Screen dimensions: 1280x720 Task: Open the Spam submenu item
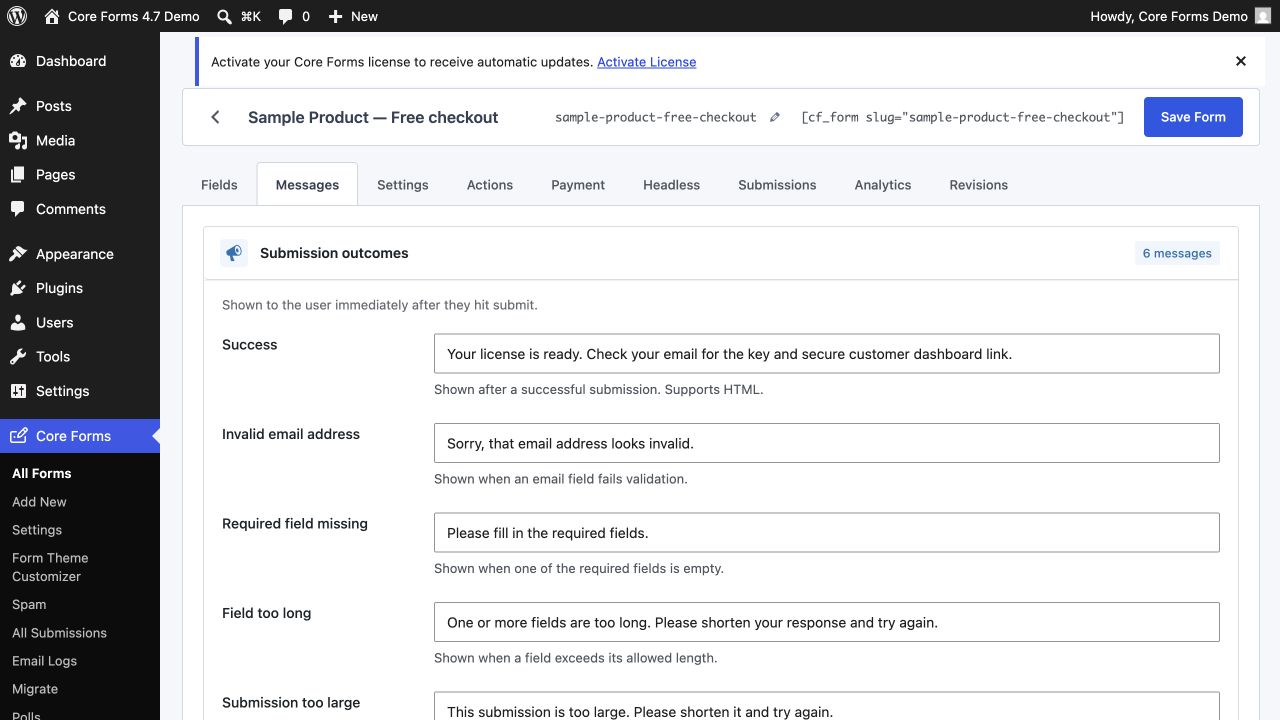point(29,605)
